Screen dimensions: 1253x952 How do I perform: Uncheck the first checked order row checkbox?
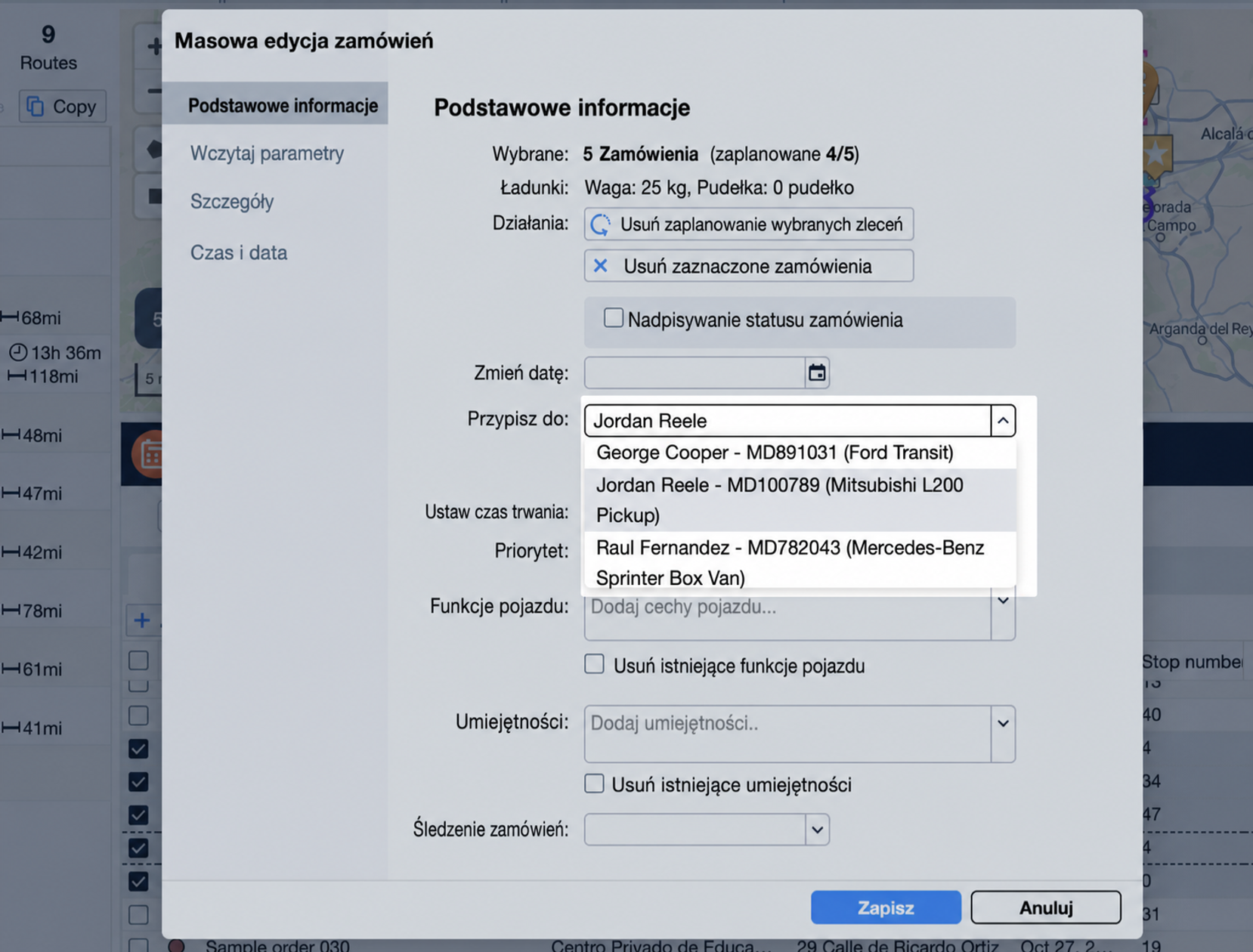coord(138,749)
